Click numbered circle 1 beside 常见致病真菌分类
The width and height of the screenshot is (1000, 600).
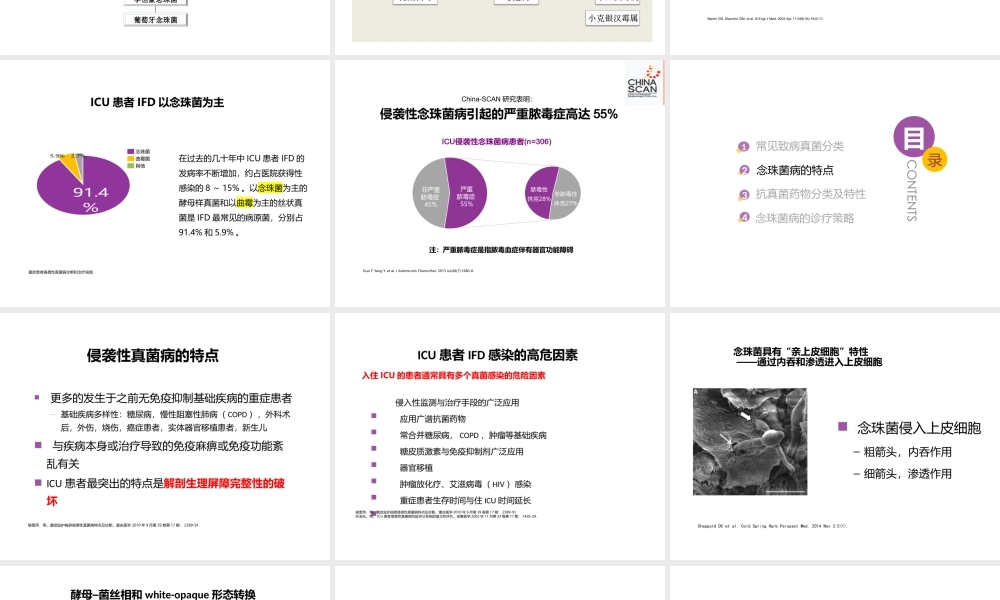click(x=743, y=147)
